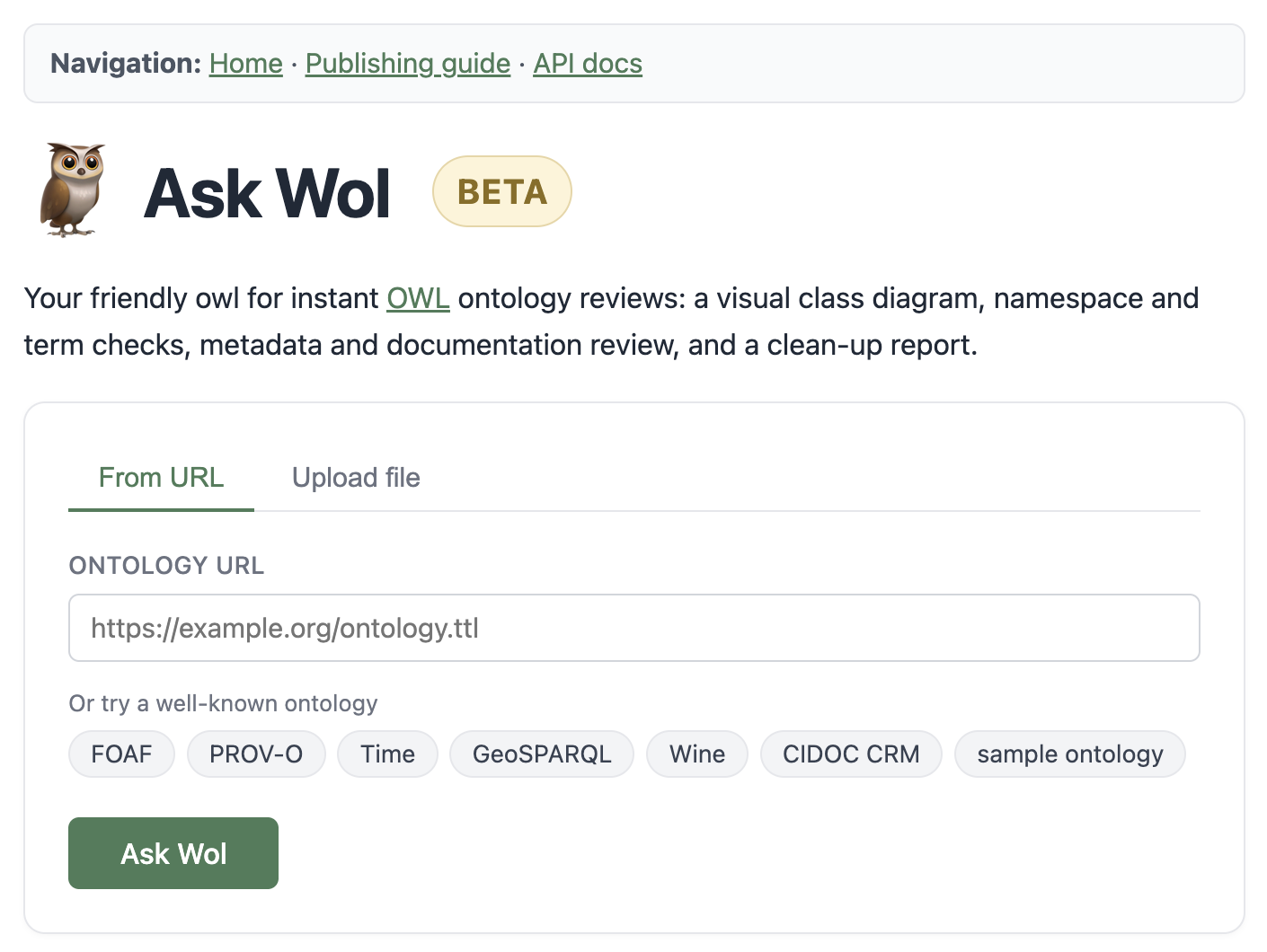Use the sample ontology chip
The image size is (1267, 952).
tap(1070, 754)
